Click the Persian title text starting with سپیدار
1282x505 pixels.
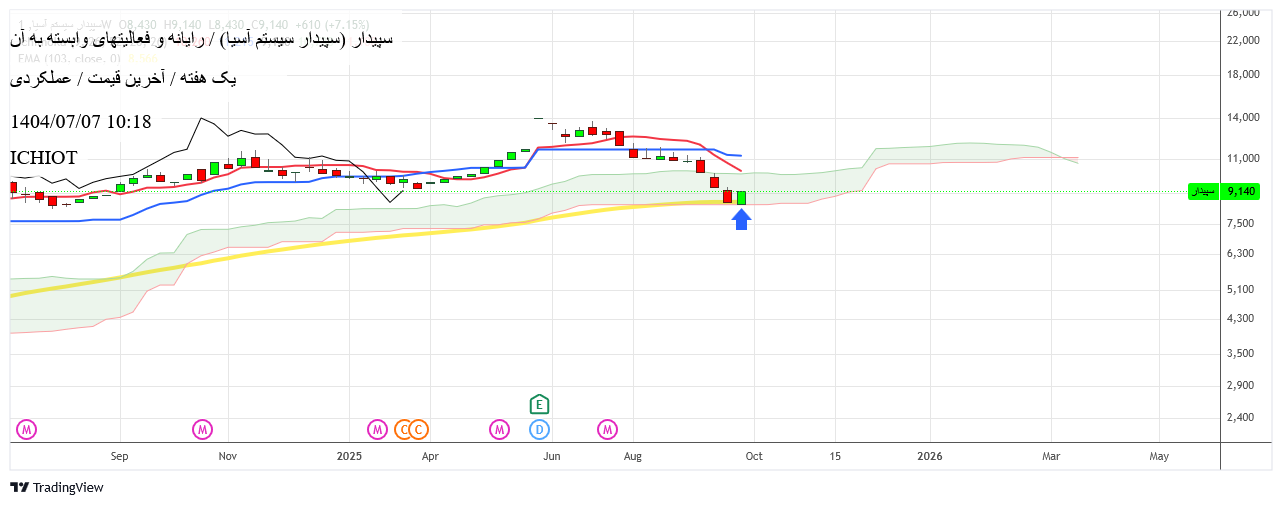[x=202, y=40]
